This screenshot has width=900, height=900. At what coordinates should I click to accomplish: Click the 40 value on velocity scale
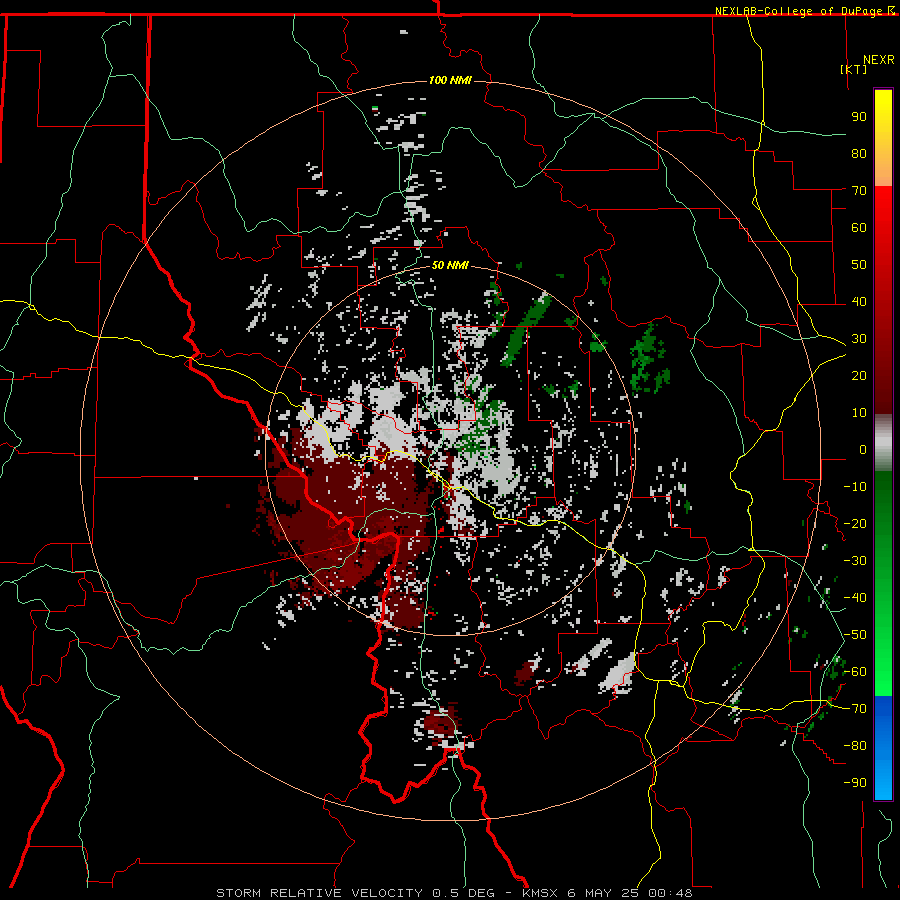859,301
